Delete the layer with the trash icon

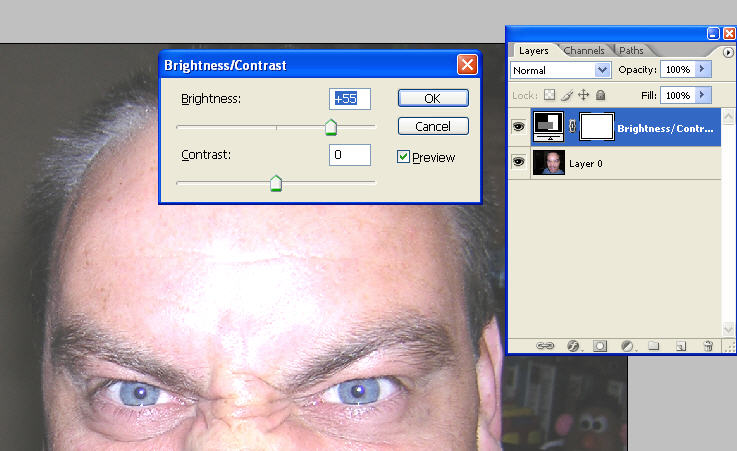pos(708,346)
